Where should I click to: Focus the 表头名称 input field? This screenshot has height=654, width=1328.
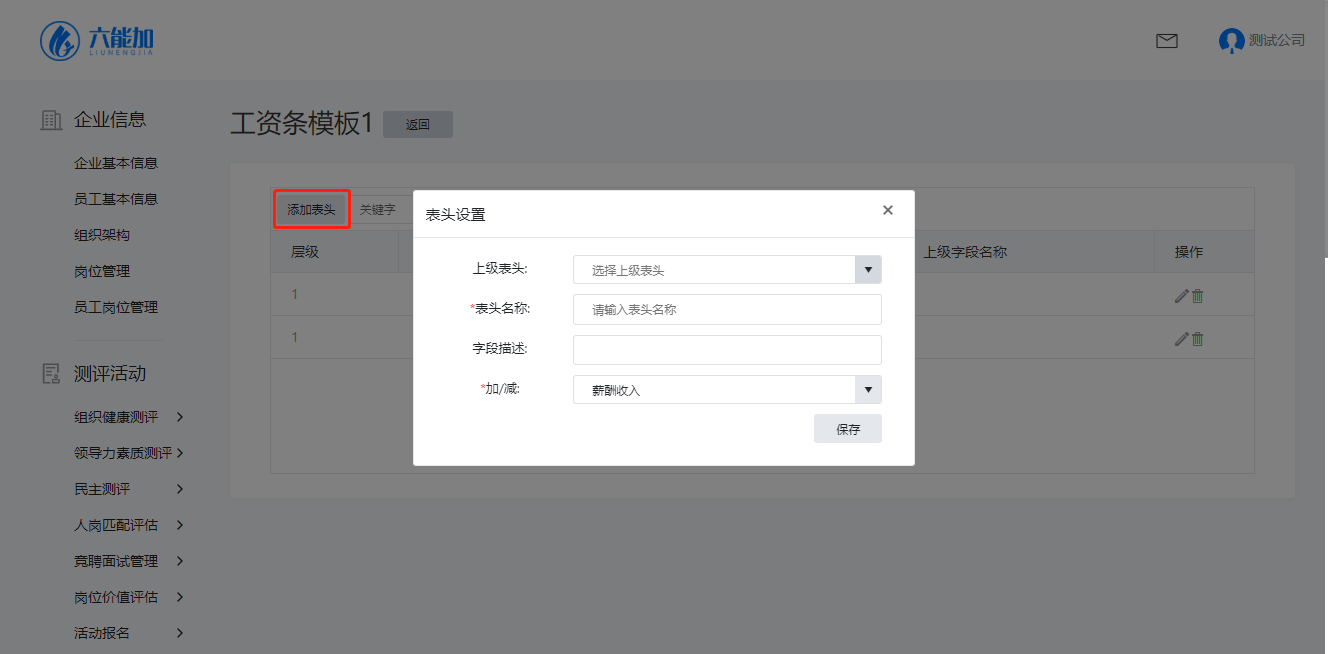click(x=727, y=310)
